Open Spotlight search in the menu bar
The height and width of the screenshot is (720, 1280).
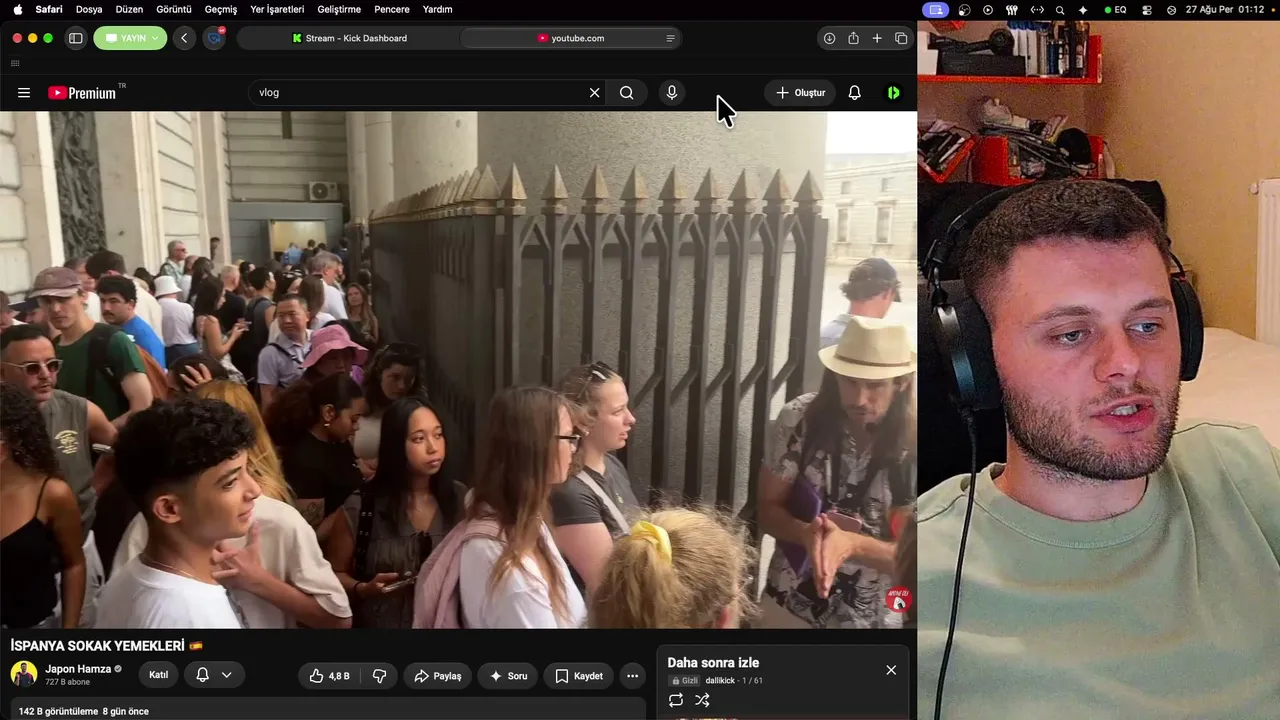coord(1060,9)
